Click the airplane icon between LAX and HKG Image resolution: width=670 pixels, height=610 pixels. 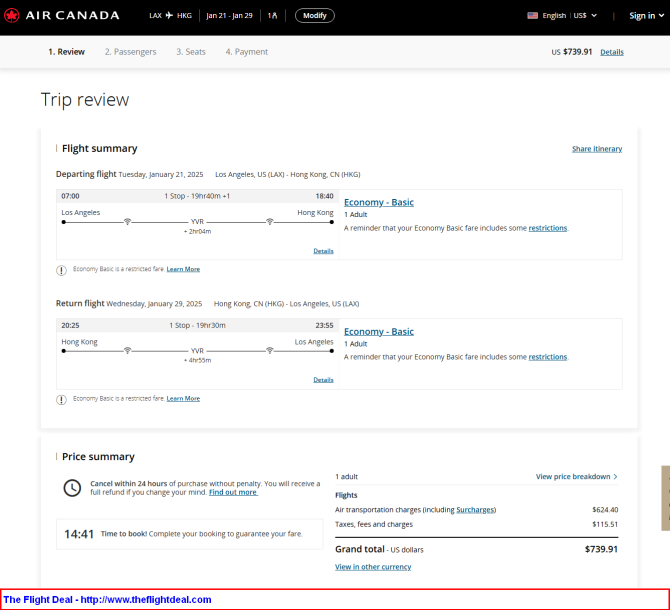[169, 15]
